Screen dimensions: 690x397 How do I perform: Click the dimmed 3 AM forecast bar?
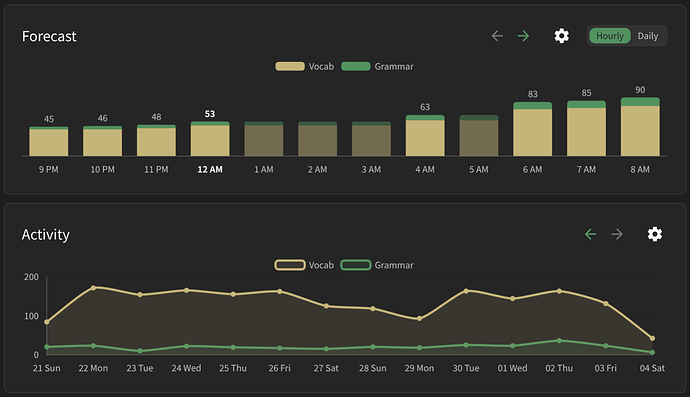point(371,139)
